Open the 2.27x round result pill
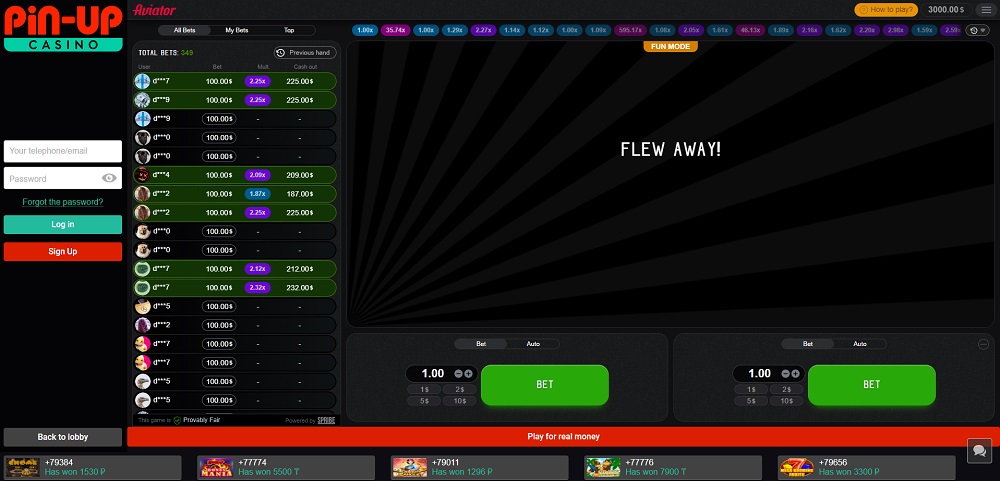Screen dimensions: 1000x481 [x=483, y=30]
